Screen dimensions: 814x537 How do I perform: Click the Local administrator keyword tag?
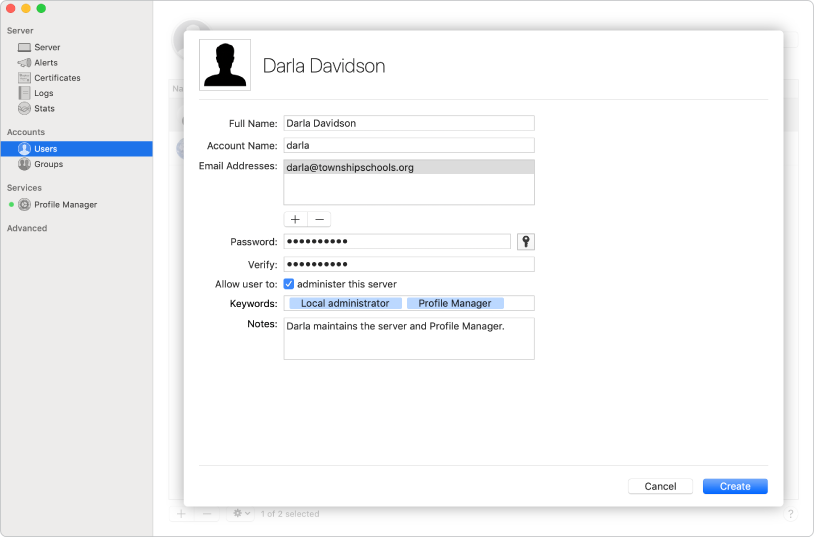[x=345, y=303]
